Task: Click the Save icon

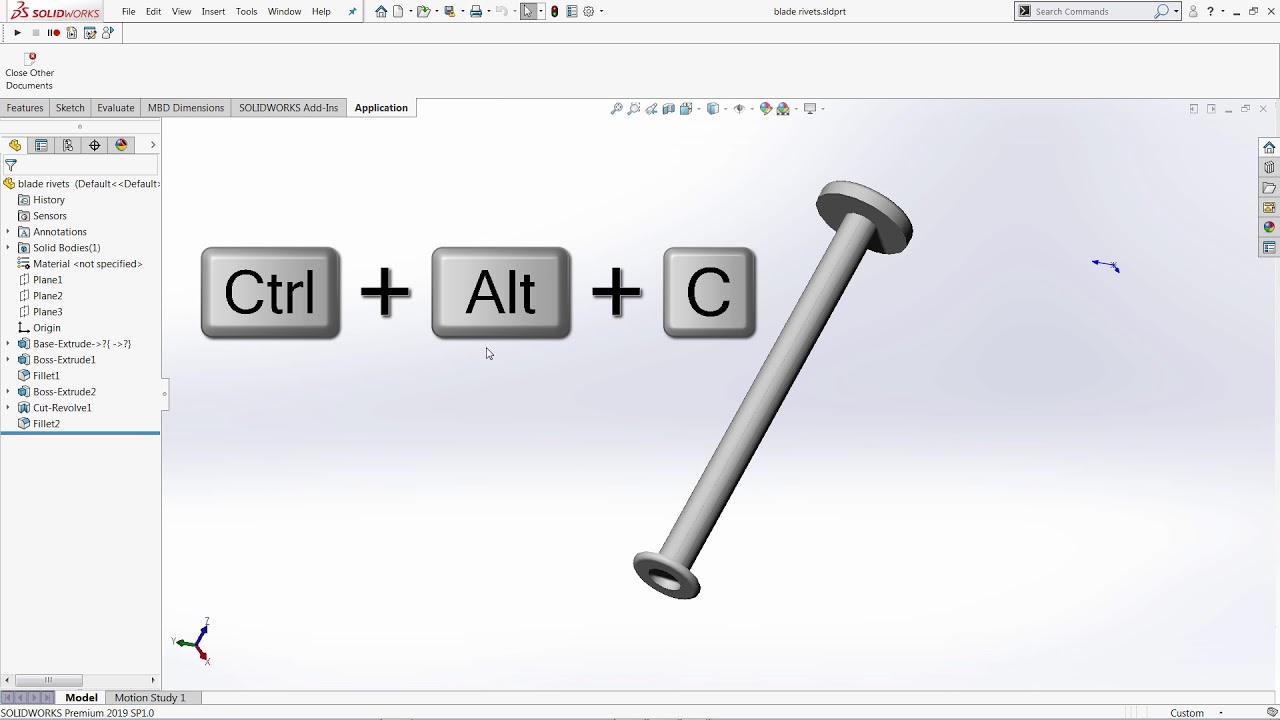Action: (x=450, y=11)
